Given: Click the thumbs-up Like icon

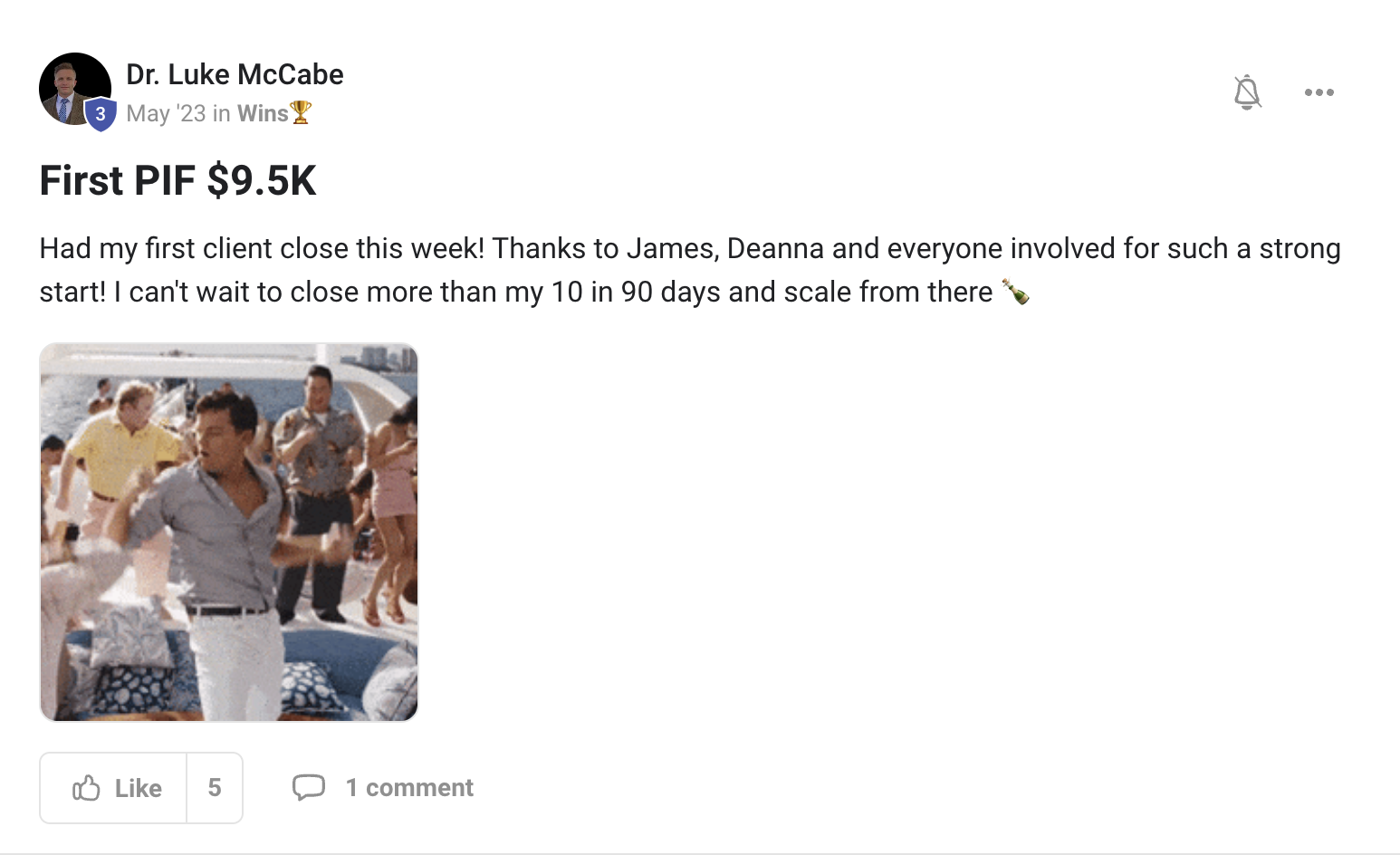Looking at the screenshot, I should coord(86,788).
